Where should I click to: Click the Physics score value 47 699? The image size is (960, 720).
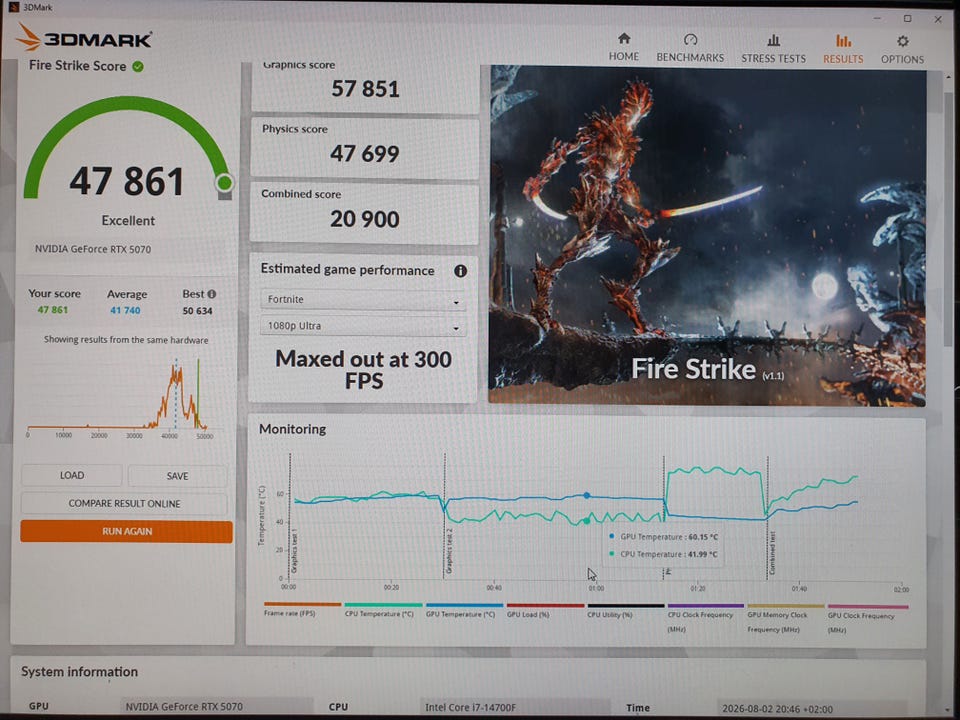point(365,154)
